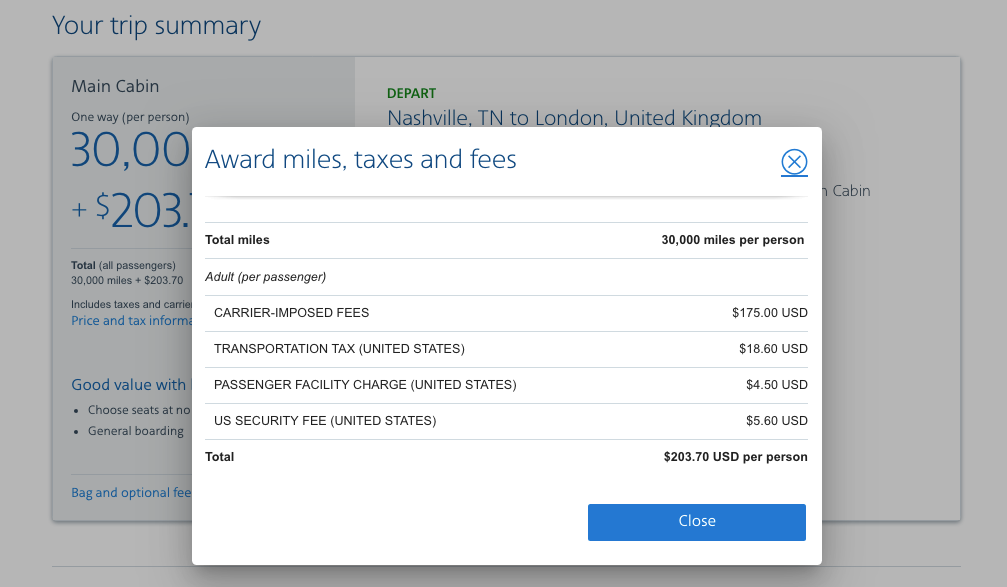Screen dimensions: 1007x587
Task: Close the dialog with the X icon
Action: click(794, 162)
